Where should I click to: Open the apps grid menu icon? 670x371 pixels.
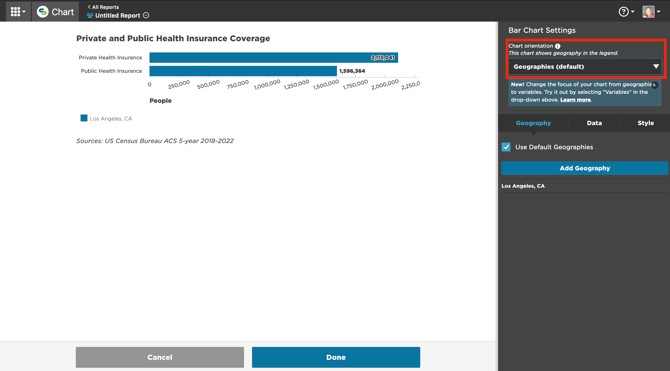coord(15,12)
